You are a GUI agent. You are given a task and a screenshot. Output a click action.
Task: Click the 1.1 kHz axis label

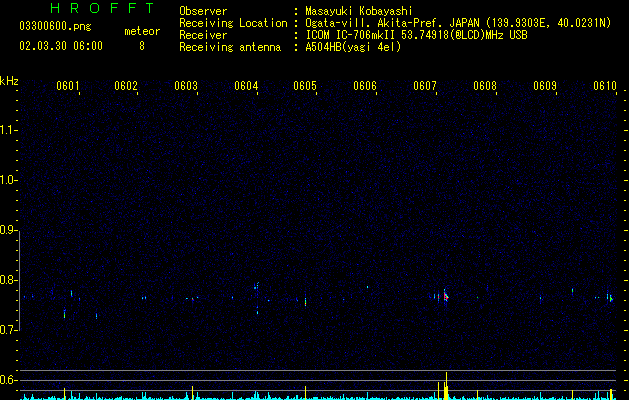pos(8,130)
